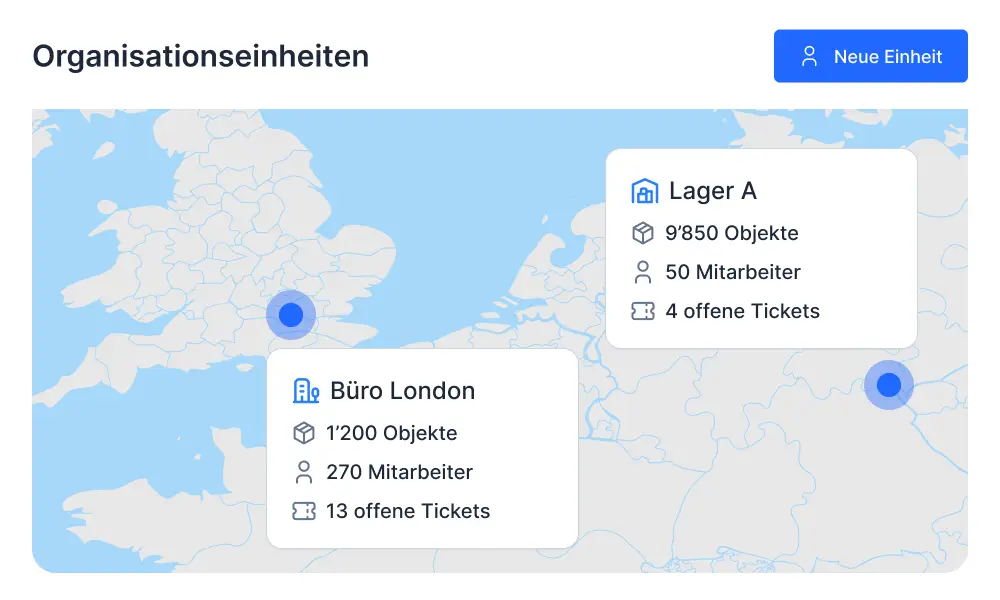1000x600 pixels.
Task: Open 4 offene Tickets in Lager A
Action: tap(743, 311)
